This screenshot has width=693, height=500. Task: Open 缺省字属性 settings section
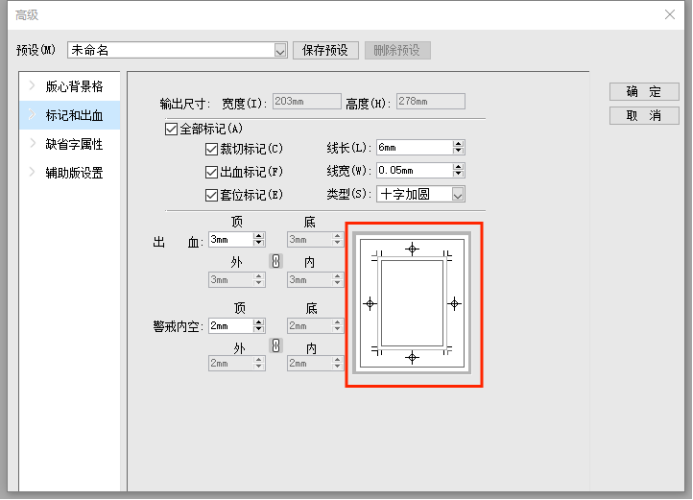point(74,144)
